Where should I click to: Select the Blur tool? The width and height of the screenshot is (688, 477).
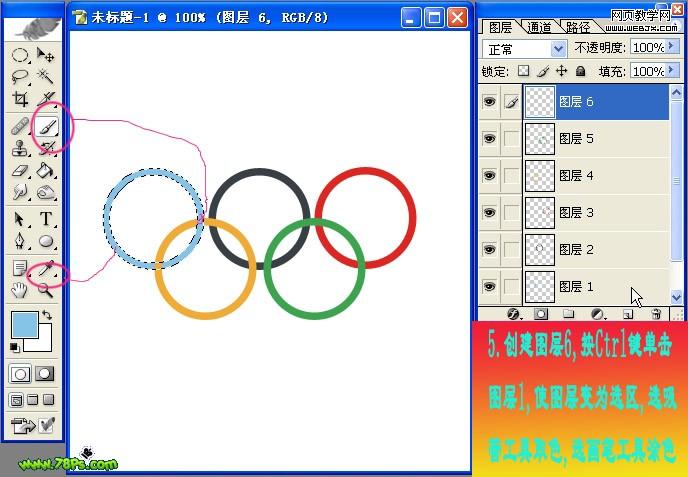tap(20, 192)
